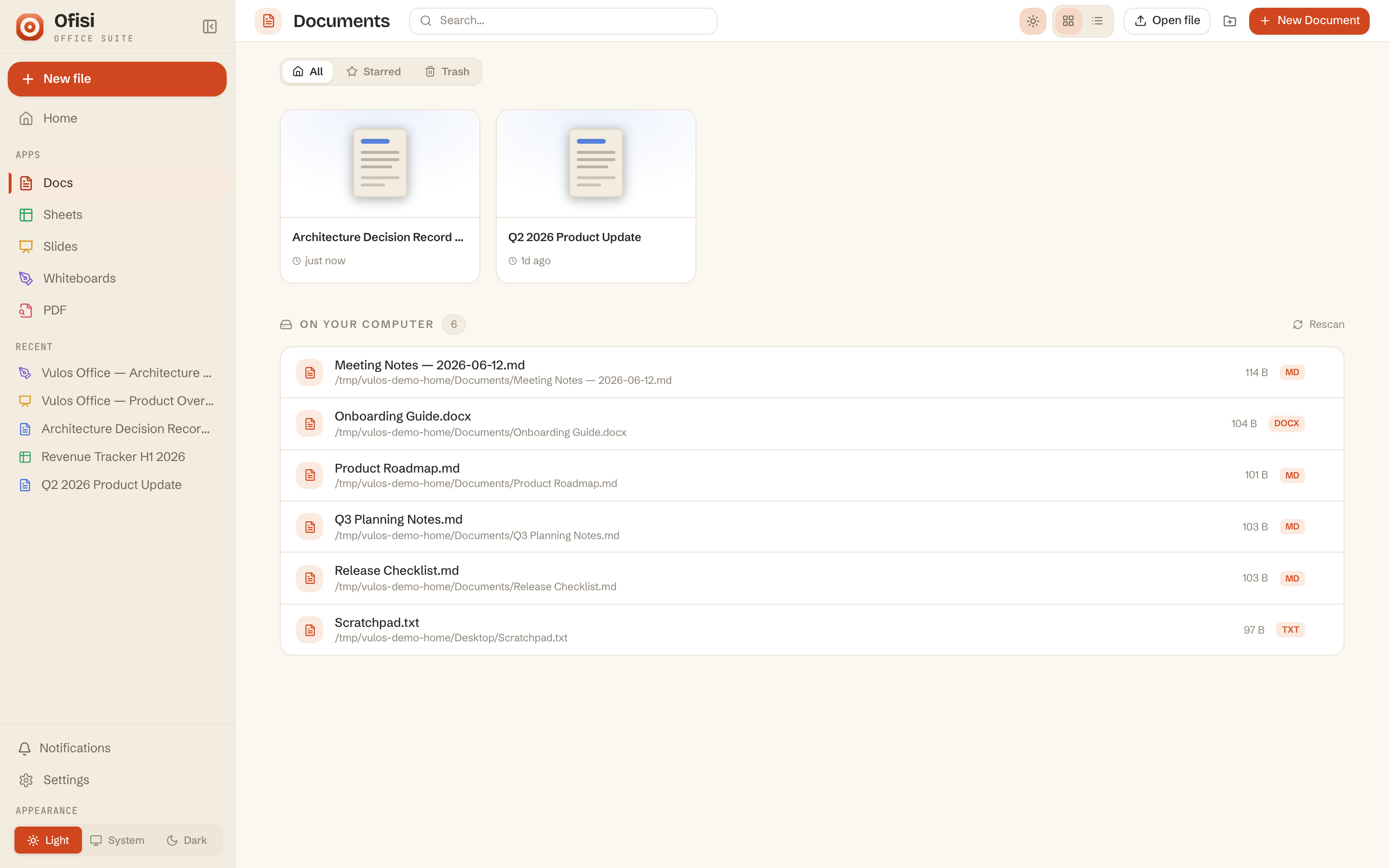Viewport: 1389px width, 868px height.
Task: Click the Slides presentation icon
Action: click(x=26, y=247)
